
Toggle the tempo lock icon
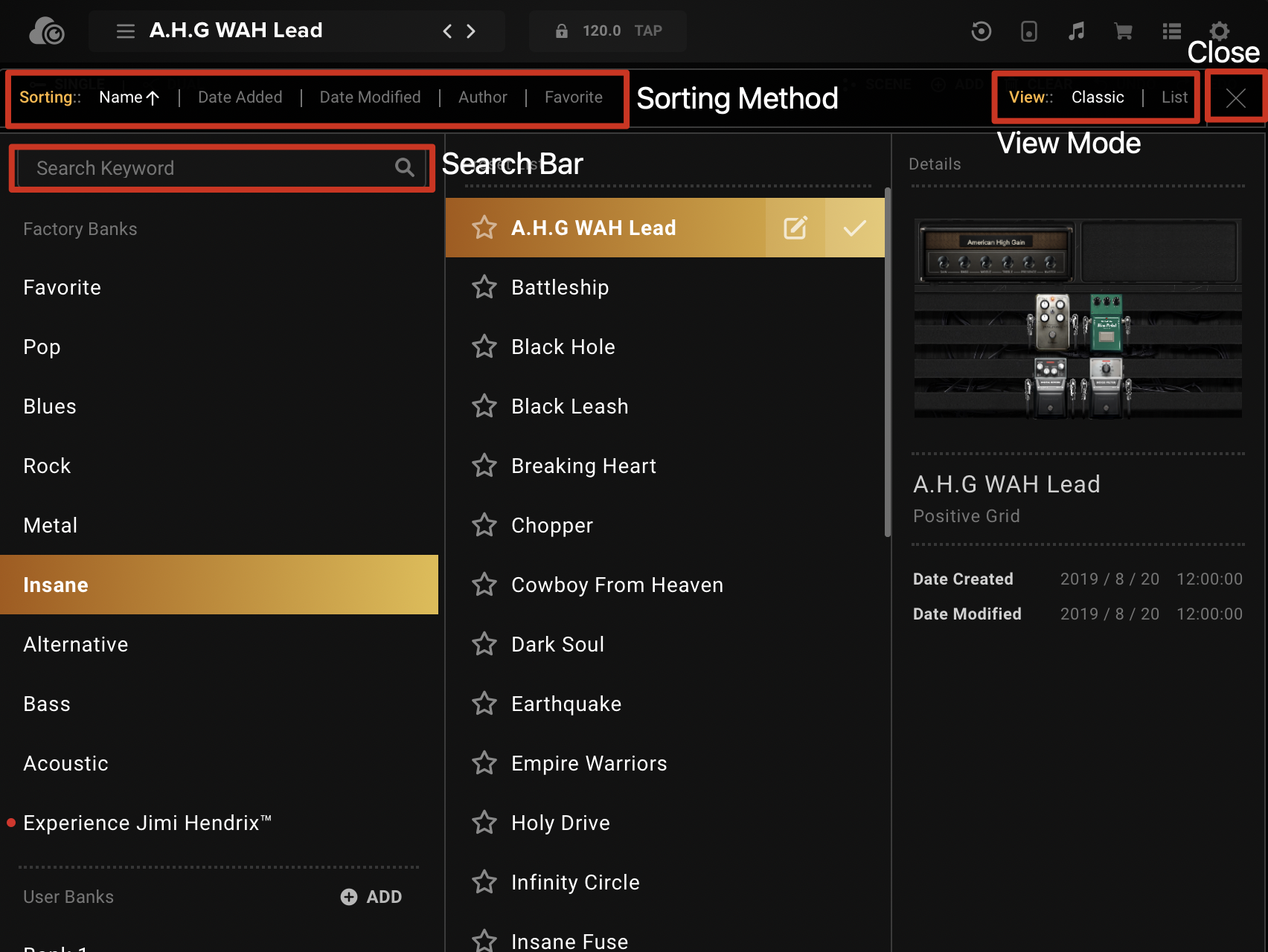click(562, 31)
